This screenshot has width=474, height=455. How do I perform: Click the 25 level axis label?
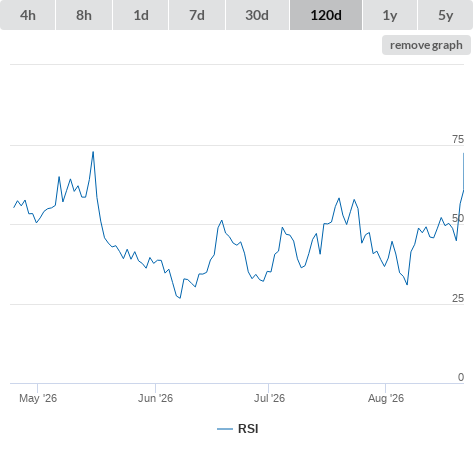pos(458,298)
